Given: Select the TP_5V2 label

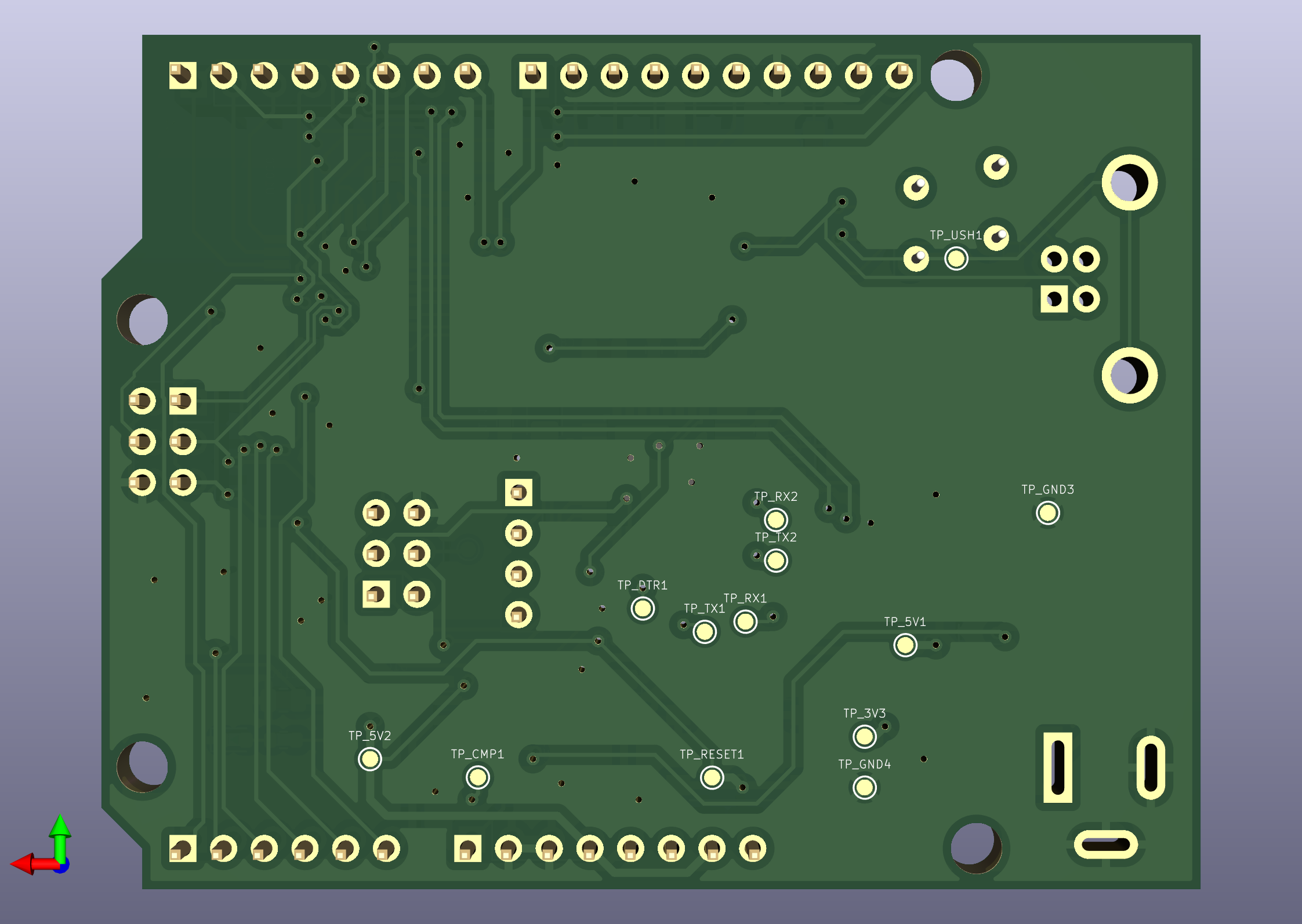Looking at the screenshot, I should coord(369,736).
